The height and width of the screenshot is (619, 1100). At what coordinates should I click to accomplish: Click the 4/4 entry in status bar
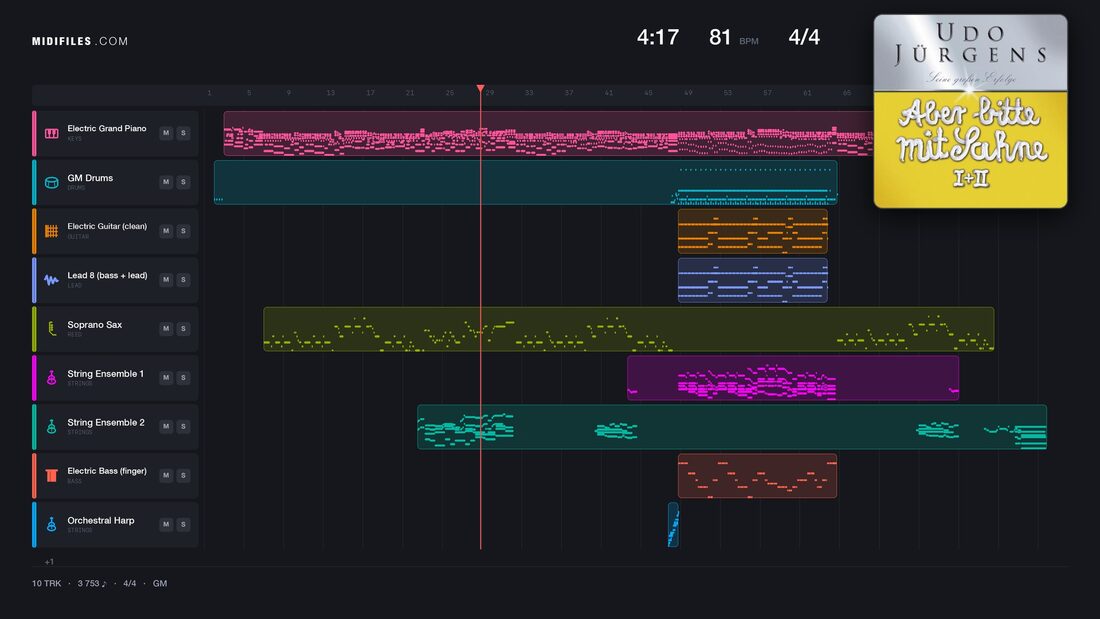click(x=130, y=583)
